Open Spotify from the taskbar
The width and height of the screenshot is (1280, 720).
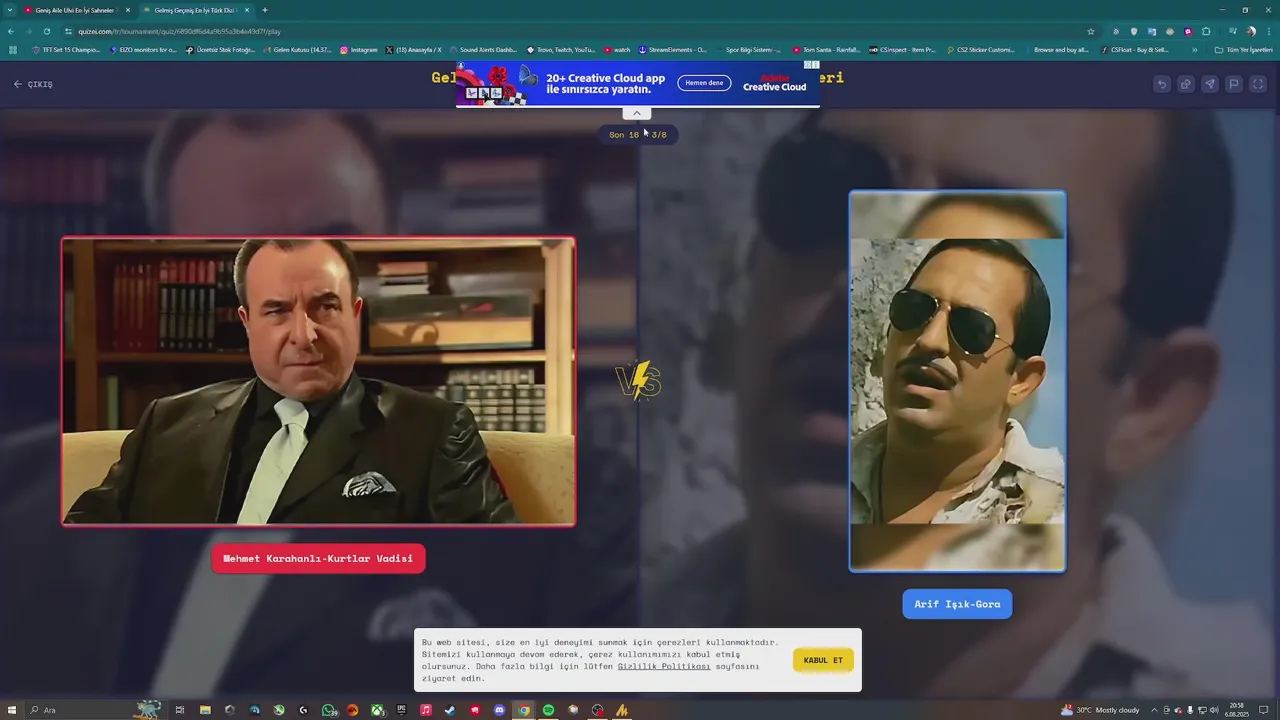pos(548,710)
